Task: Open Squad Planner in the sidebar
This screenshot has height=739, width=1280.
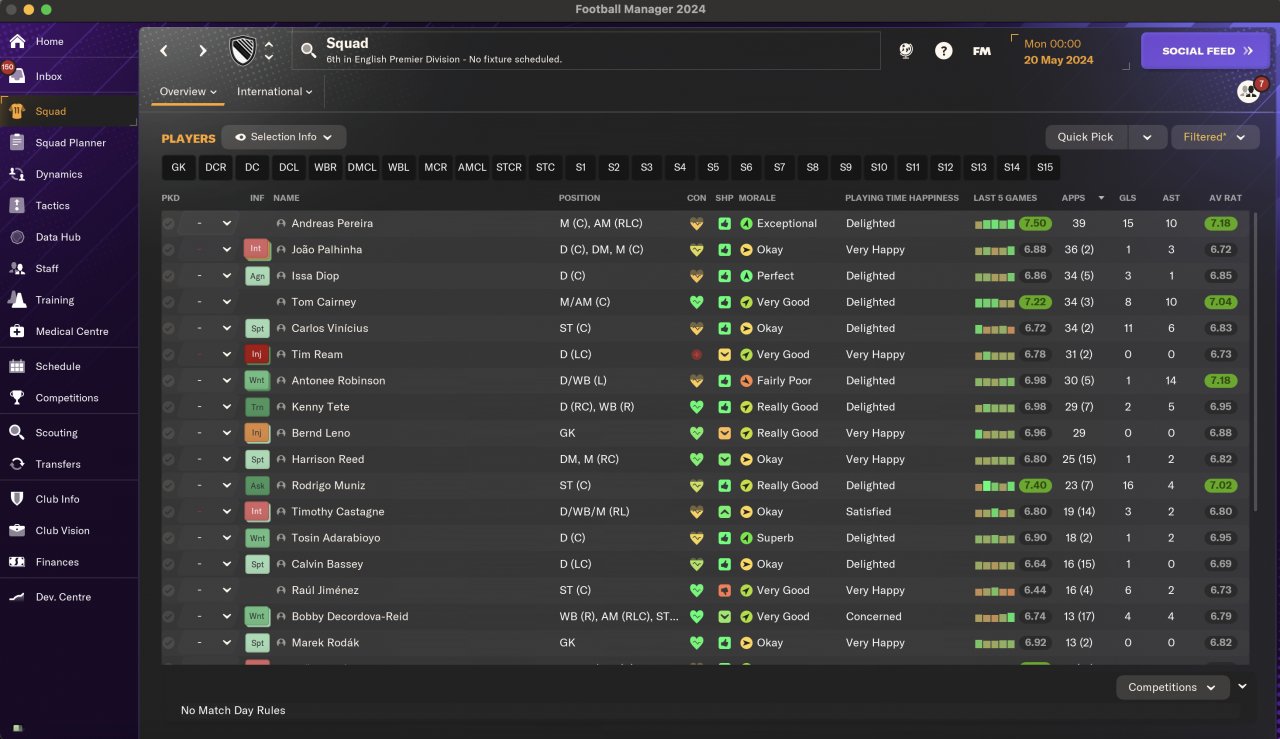Action: 69,143
